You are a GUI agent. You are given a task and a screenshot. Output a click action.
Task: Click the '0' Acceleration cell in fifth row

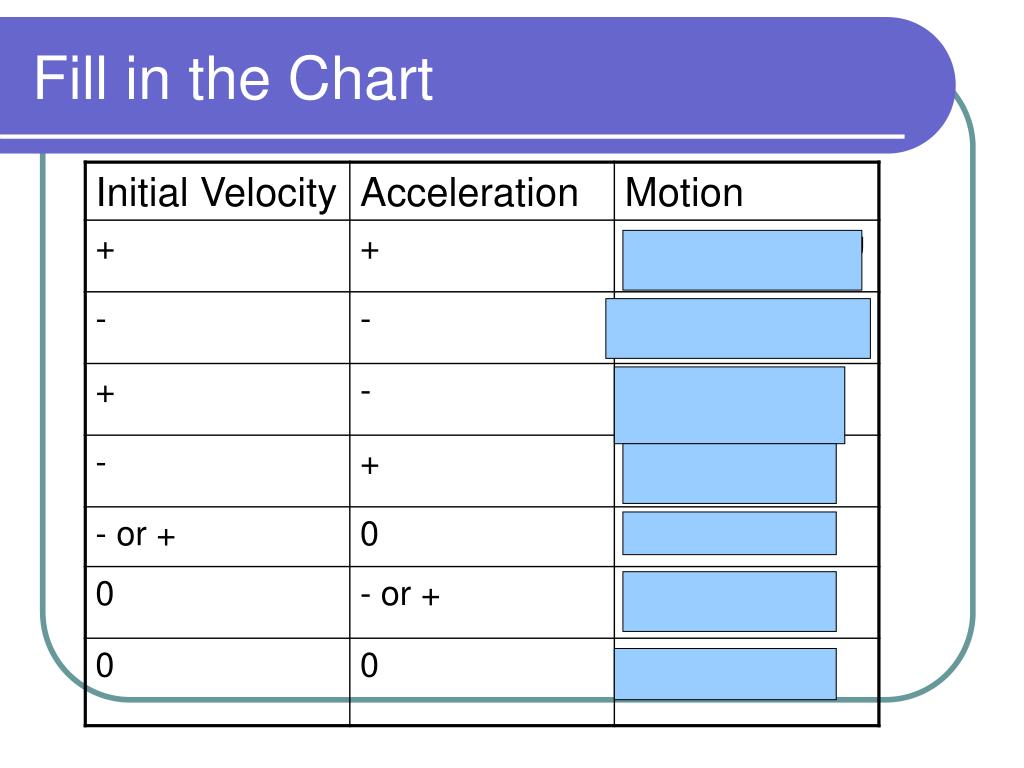coord(482,537)
